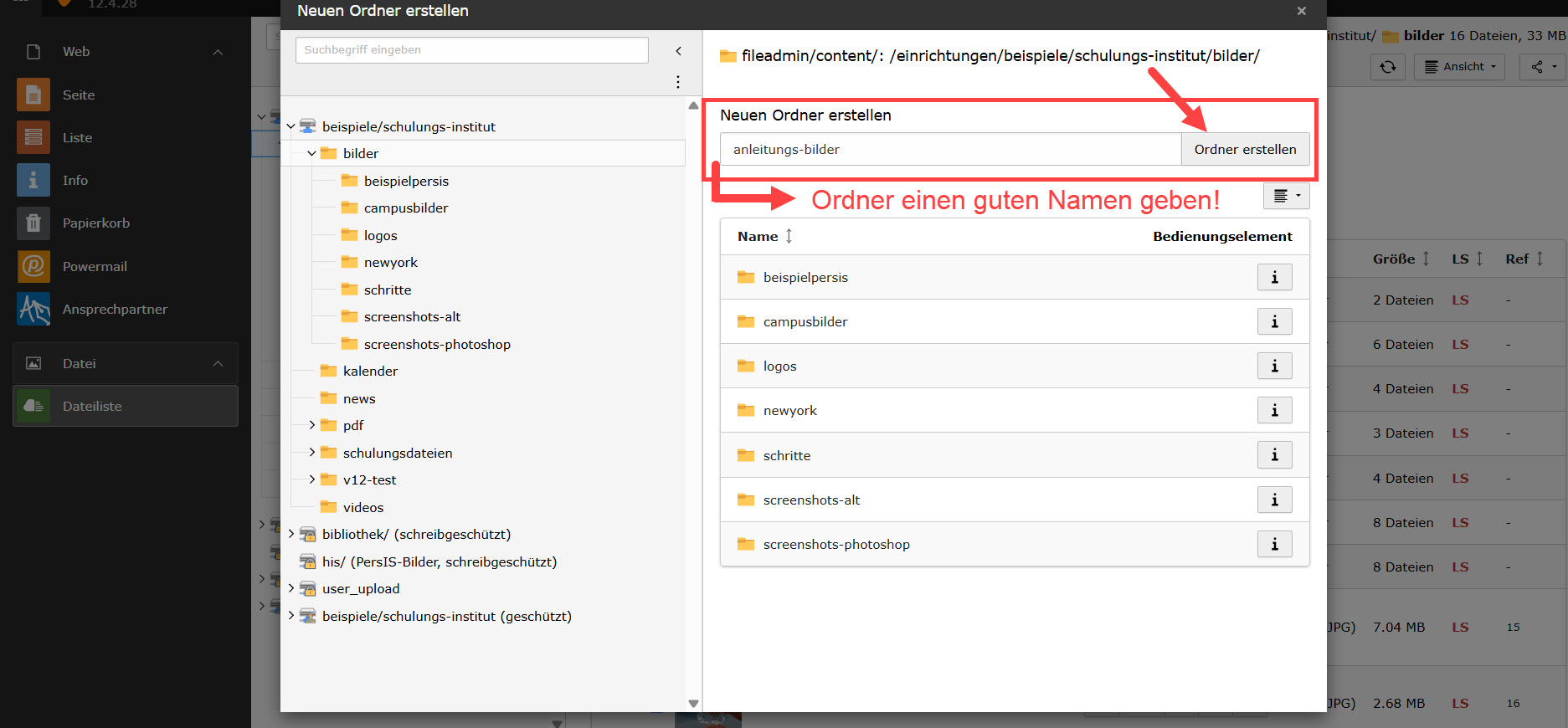Open the Papierkorb recycler icon

[x=33, y=223]
